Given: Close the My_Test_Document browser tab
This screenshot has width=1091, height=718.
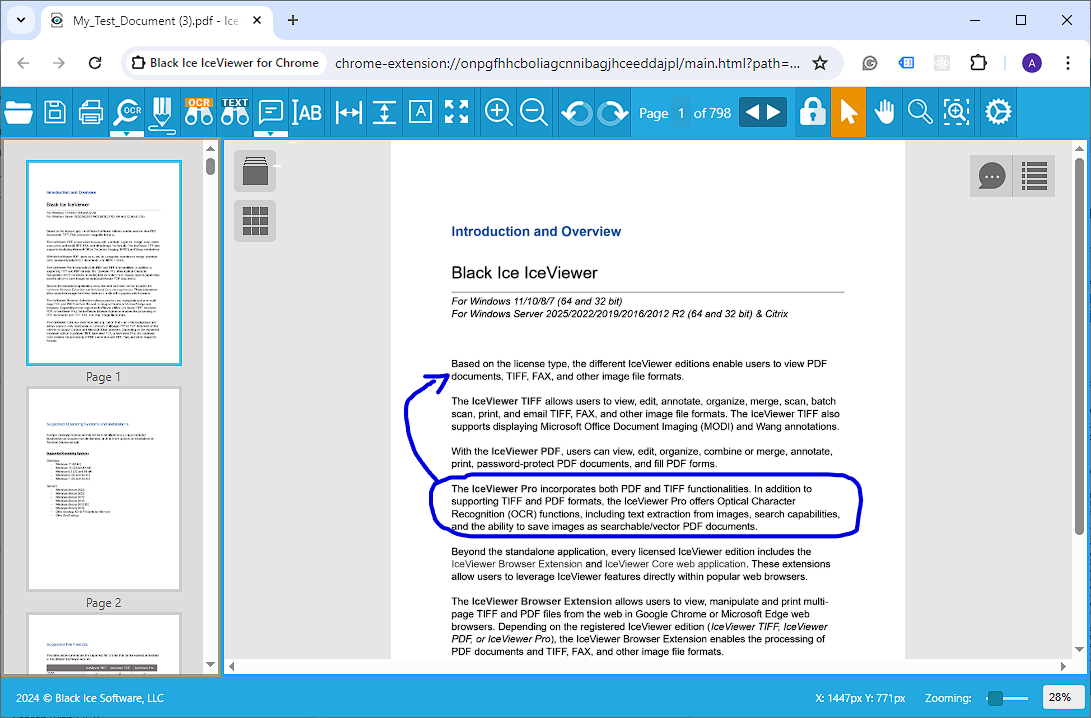Looking at the screenshot, I should pyautogui.click(x=257, y=20).
